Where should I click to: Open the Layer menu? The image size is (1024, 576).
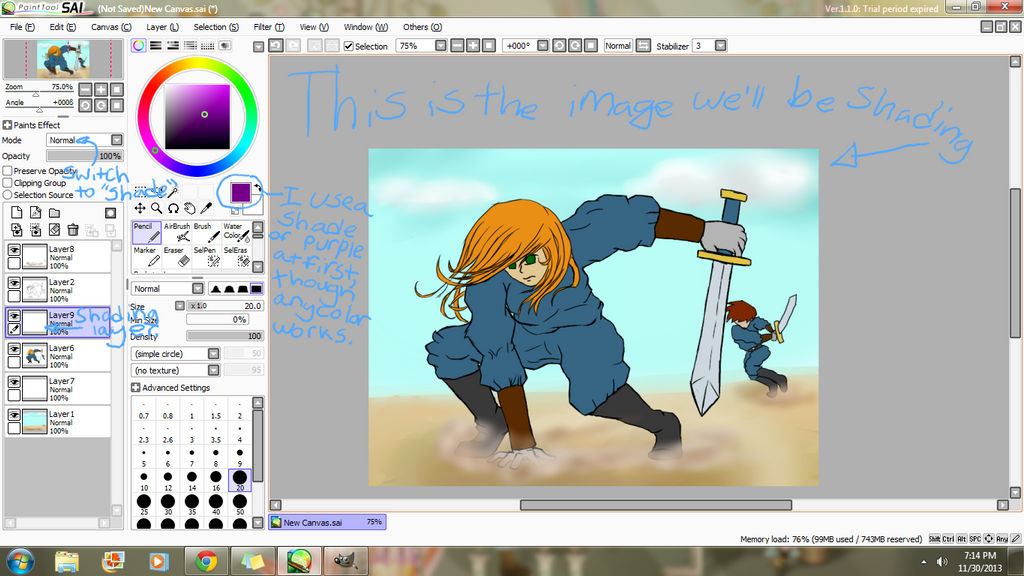(x=163, y=27)
